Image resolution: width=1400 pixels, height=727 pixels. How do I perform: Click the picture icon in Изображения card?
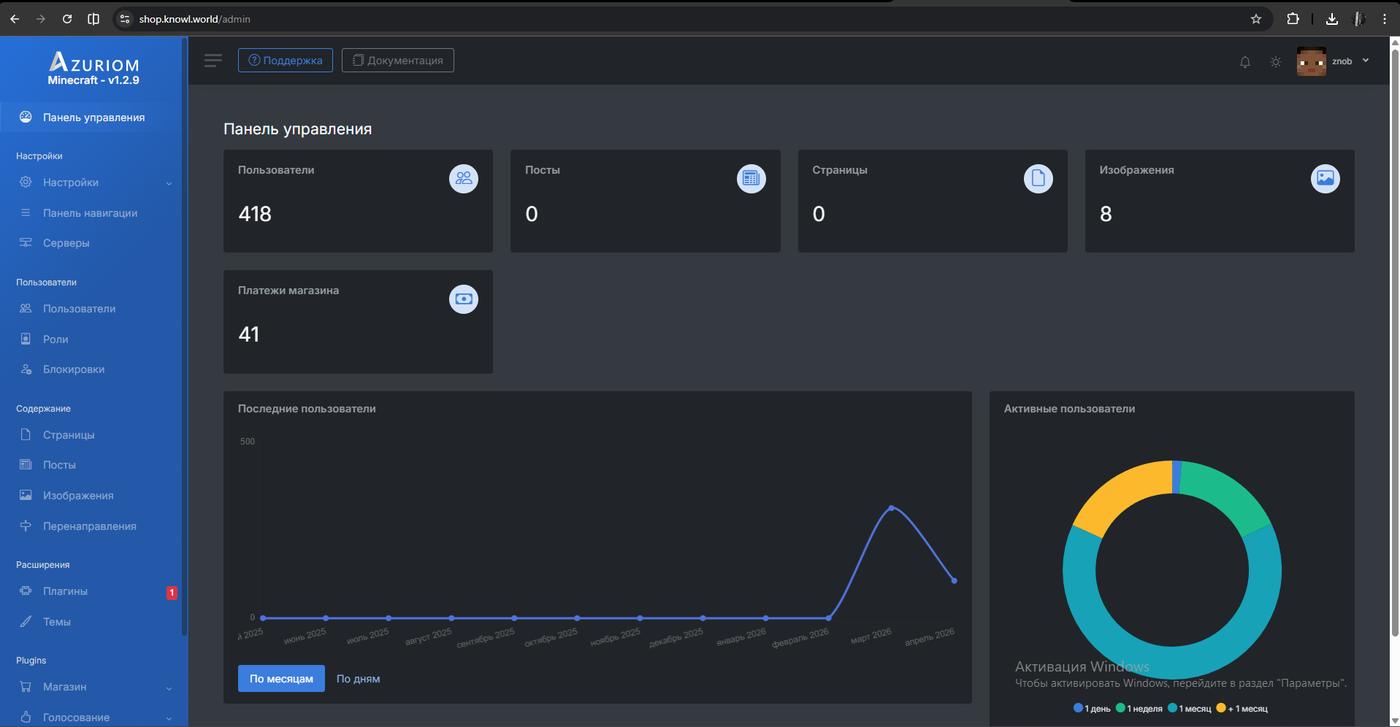point(1325,178)
